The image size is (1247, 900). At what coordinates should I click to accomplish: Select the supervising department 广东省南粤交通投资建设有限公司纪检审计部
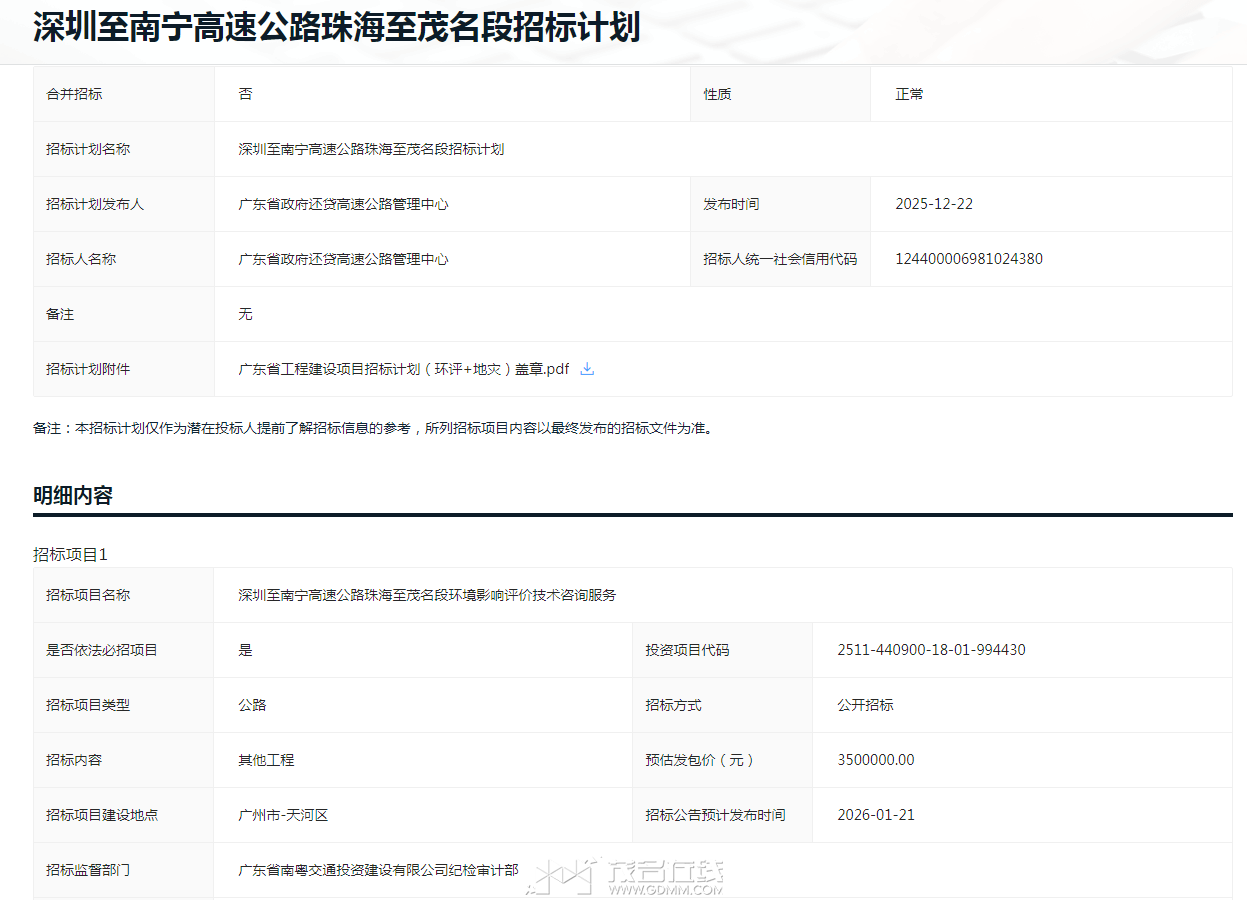coord(378,870)
